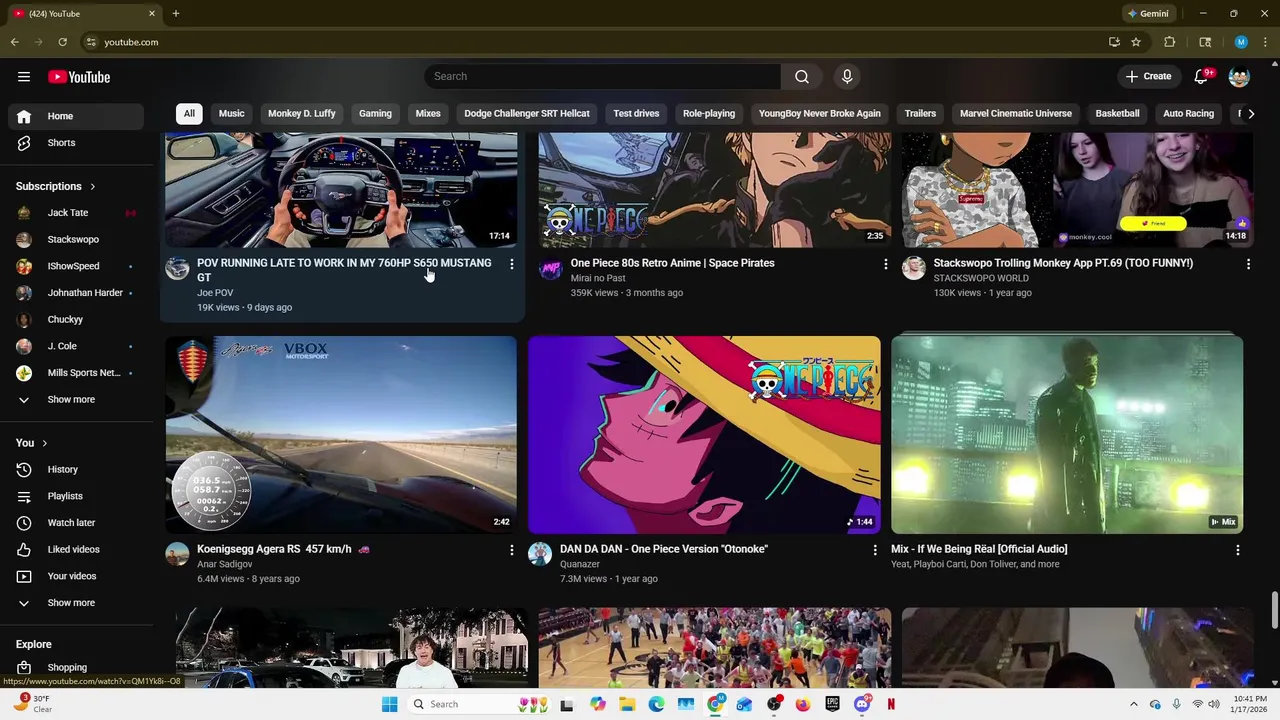
Task: Select the Mixes filter chip
Action: 428,114
